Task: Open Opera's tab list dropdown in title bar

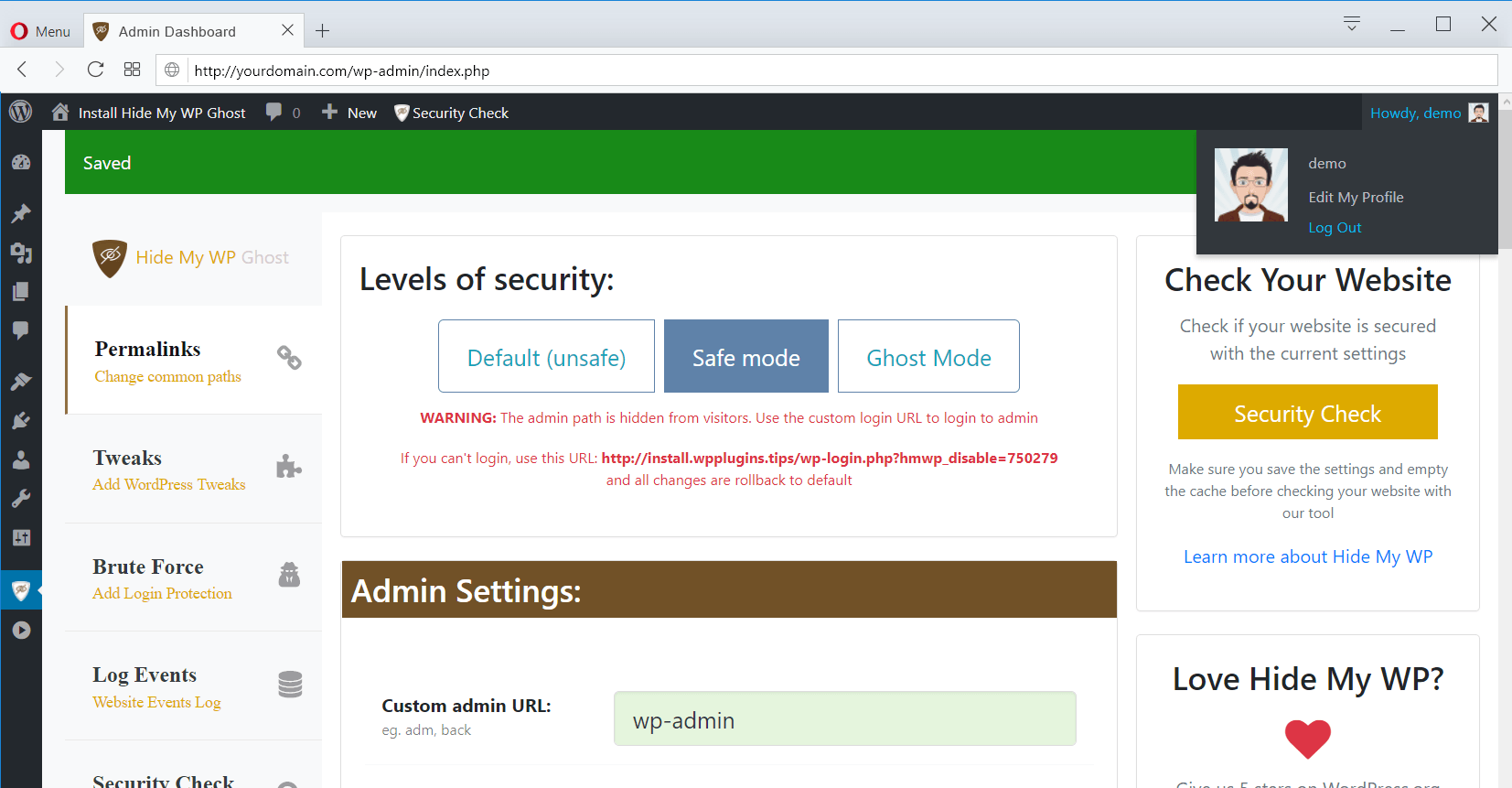Action: pos(1351,24)
